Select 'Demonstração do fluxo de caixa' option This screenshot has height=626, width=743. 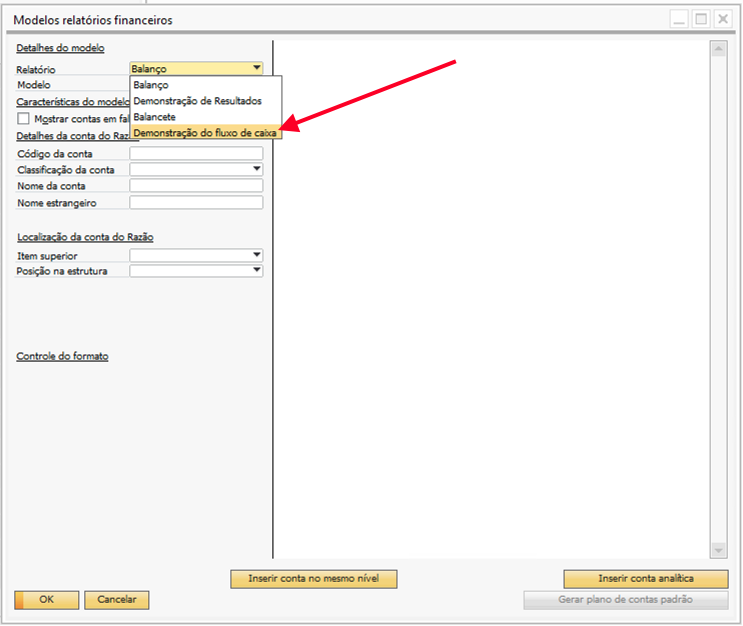(x=206, y=132)
